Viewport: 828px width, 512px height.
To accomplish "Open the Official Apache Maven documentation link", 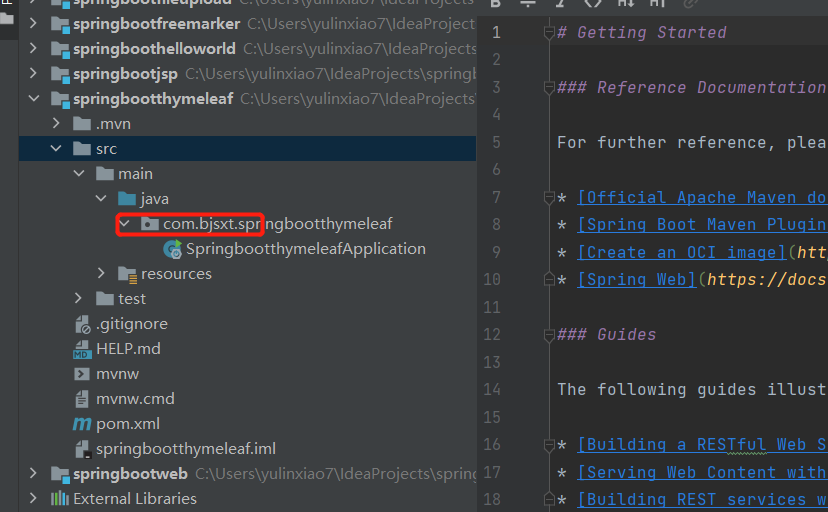I will pyautogui.click(x=702, y=197).
